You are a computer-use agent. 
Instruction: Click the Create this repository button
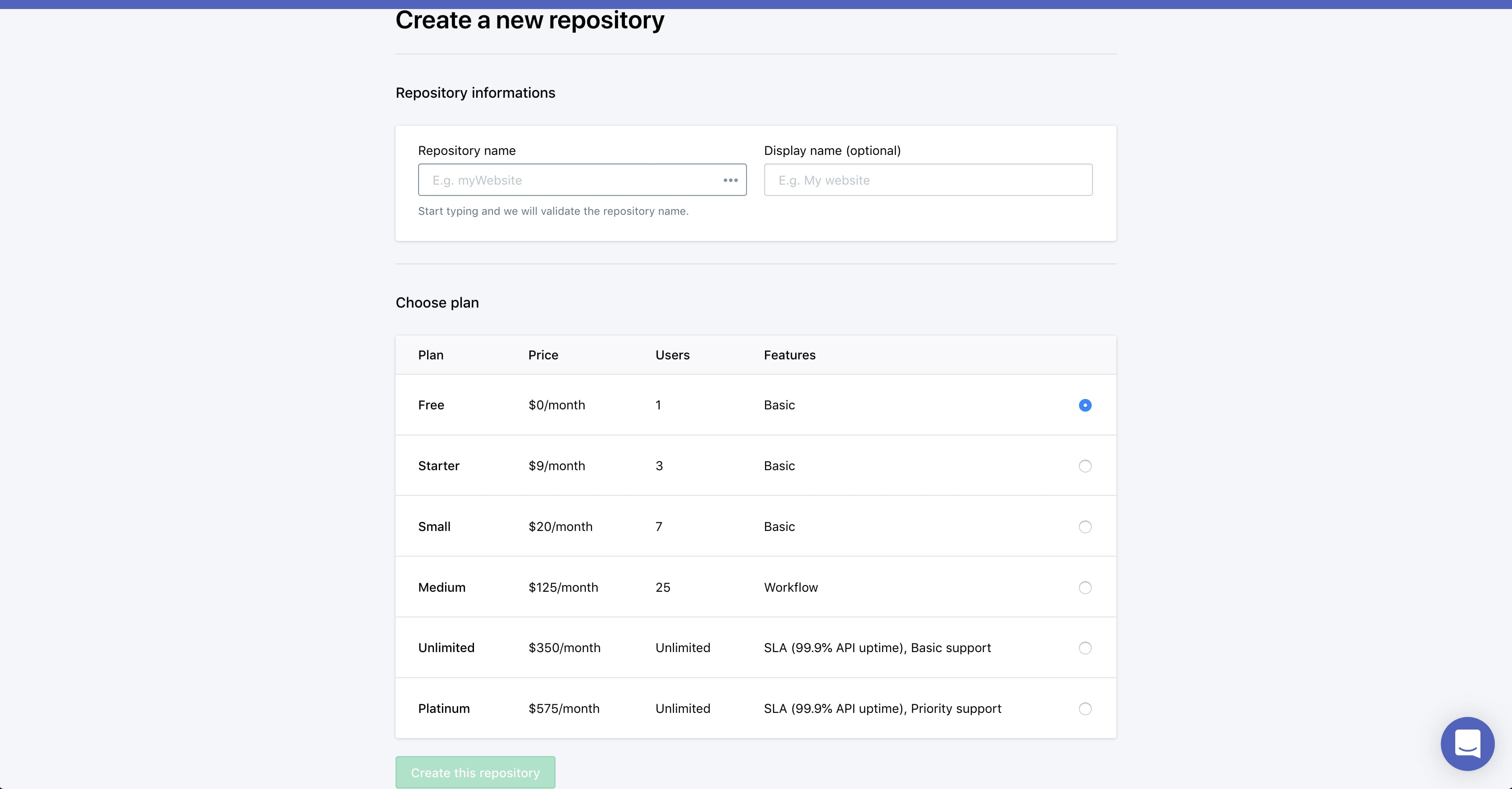pos(475,772)
